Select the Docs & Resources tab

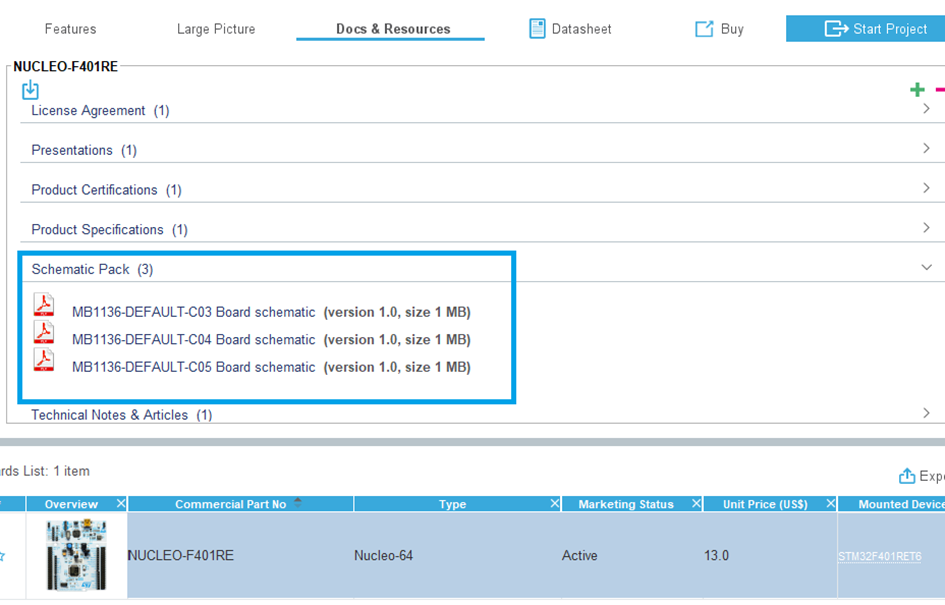pyautogui.click(x=393, y=29)
